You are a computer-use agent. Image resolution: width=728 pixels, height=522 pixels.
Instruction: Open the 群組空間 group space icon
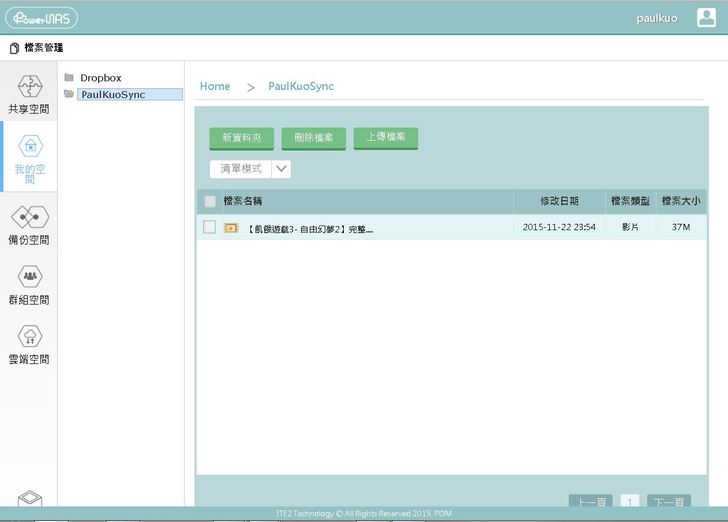point(29,276)
